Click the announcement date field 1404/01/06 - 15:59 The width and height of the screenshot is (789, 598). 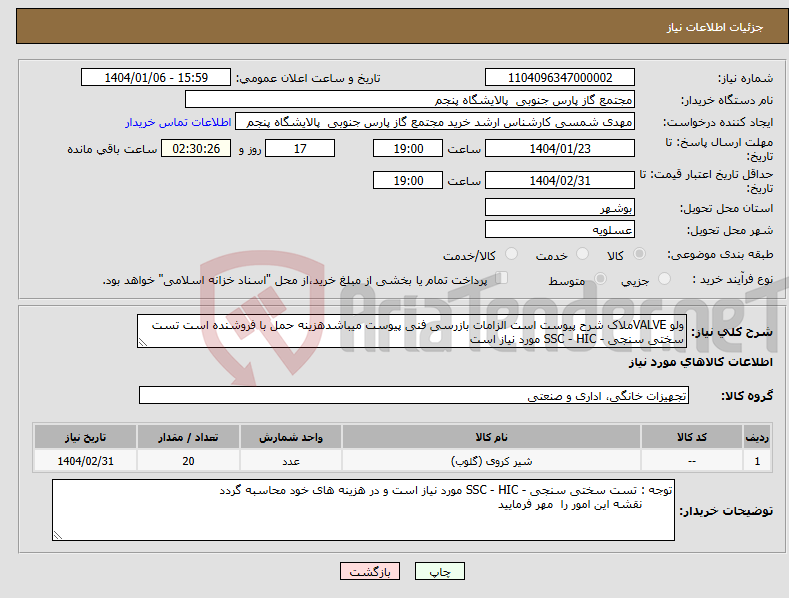pyautogui.click(x=156, y=78)
